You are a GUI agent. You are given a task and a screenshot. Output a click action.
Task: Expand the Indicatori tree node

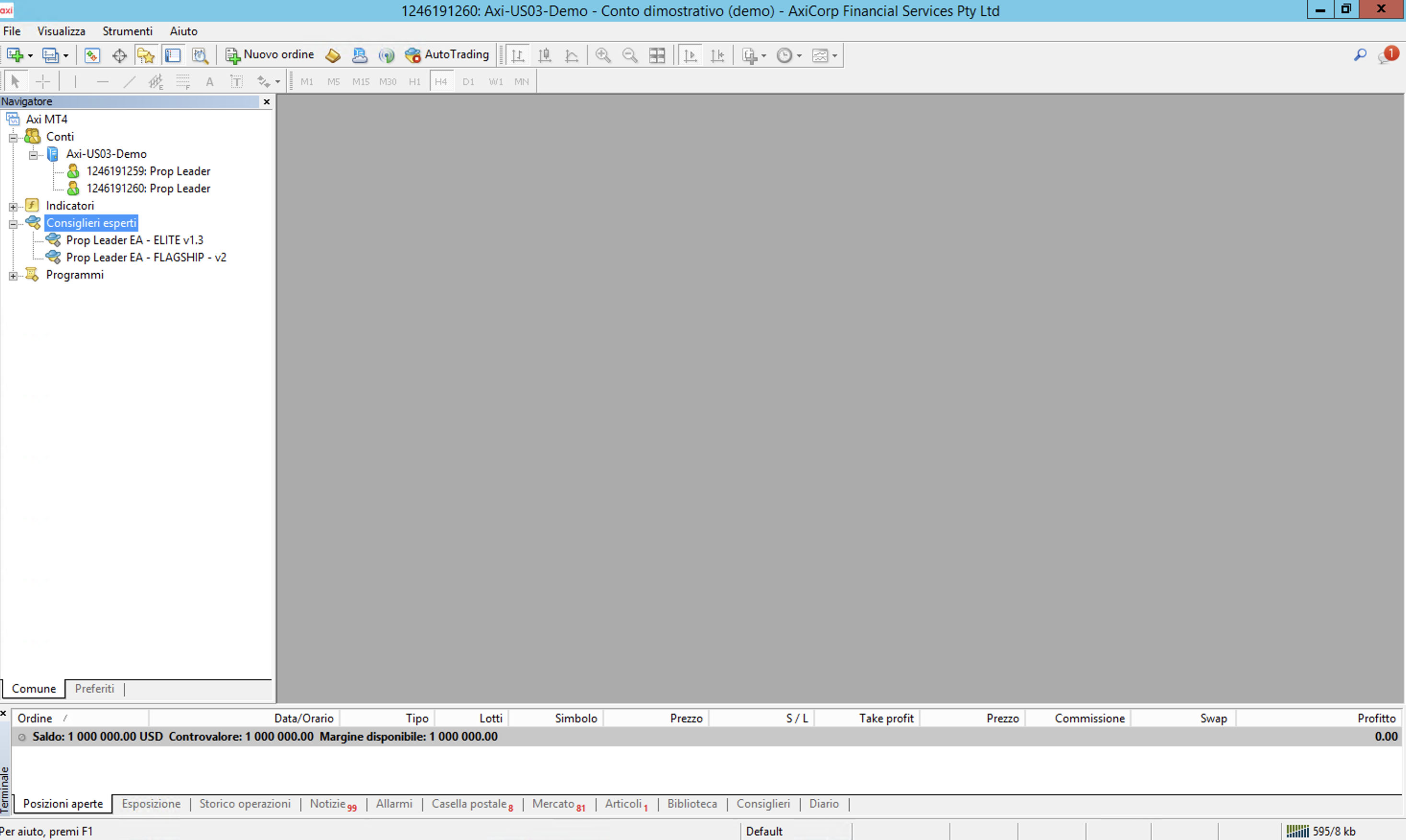coord(13,207)
